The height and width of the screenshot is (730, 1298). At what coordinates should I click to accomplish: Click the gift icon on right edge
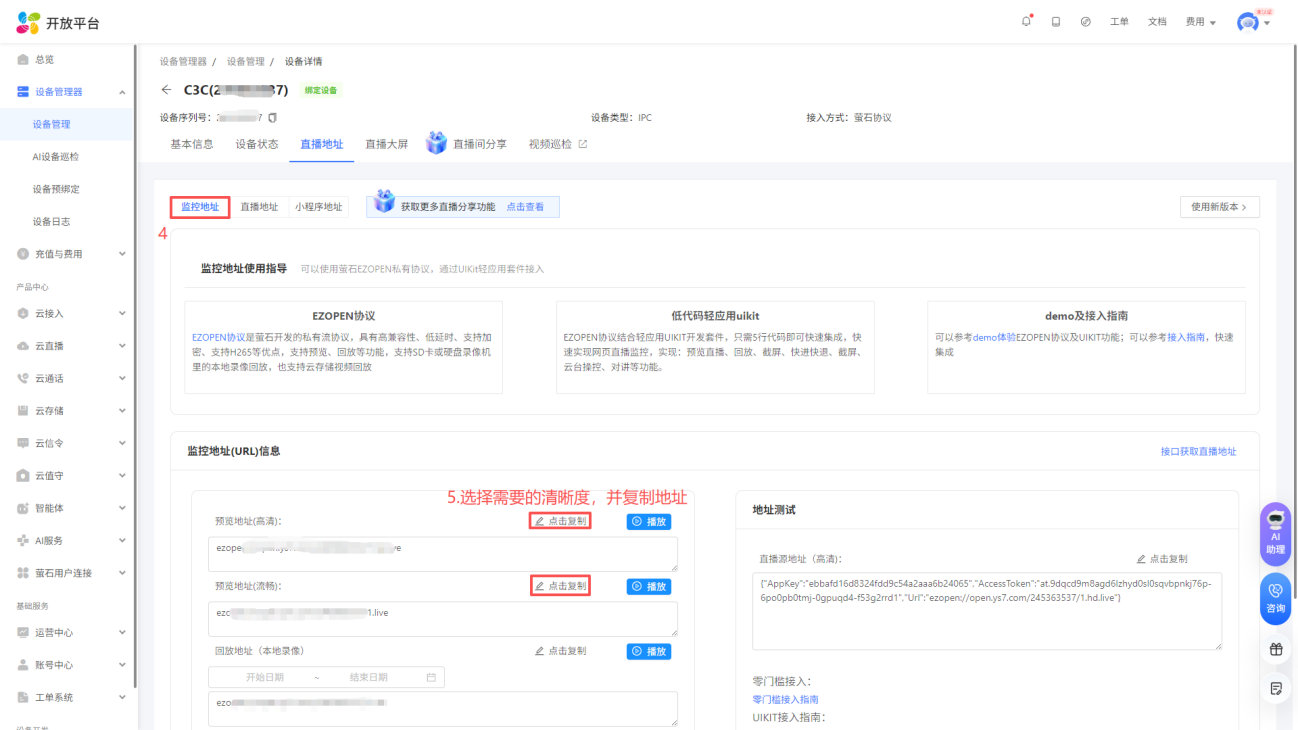tap(1275, 649)
